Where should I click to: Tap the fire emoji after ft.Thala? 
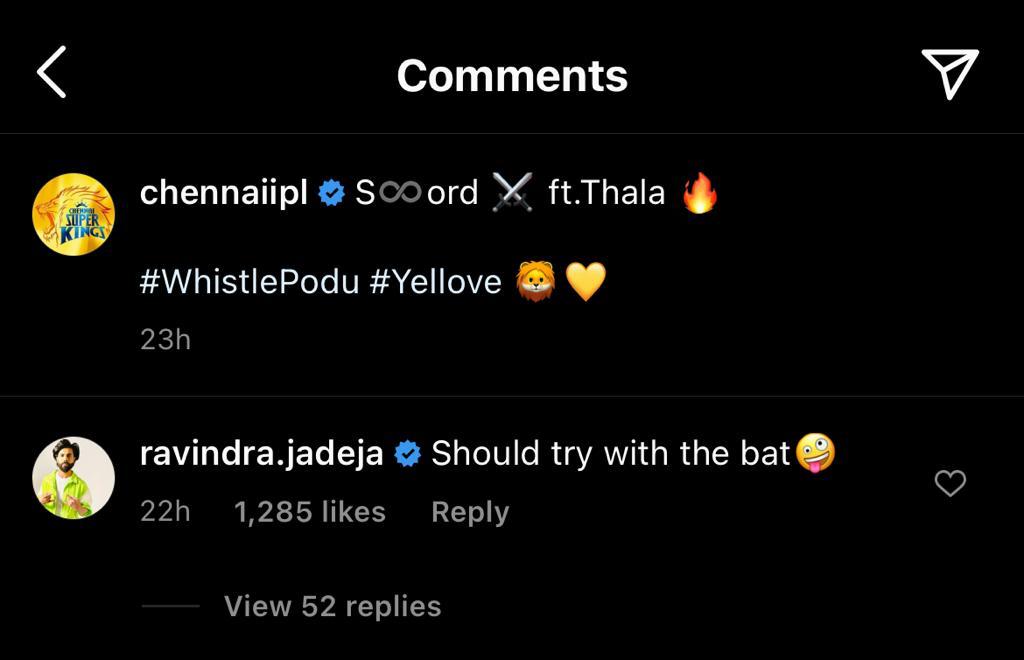pyautogui.click(x=699, y=192)
